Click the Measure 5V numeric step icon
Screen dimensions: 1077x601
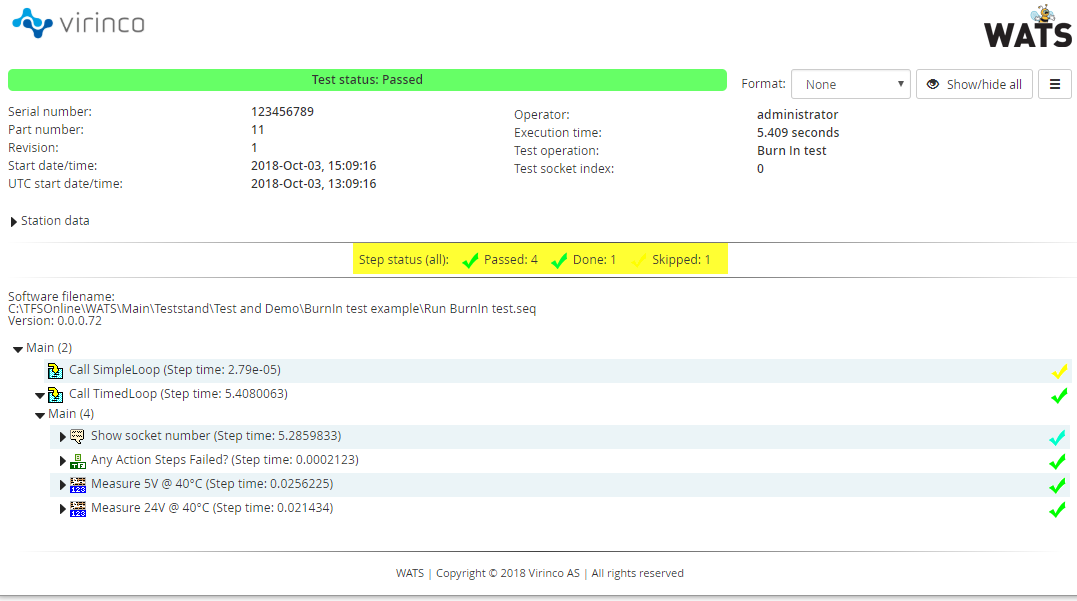78,485
